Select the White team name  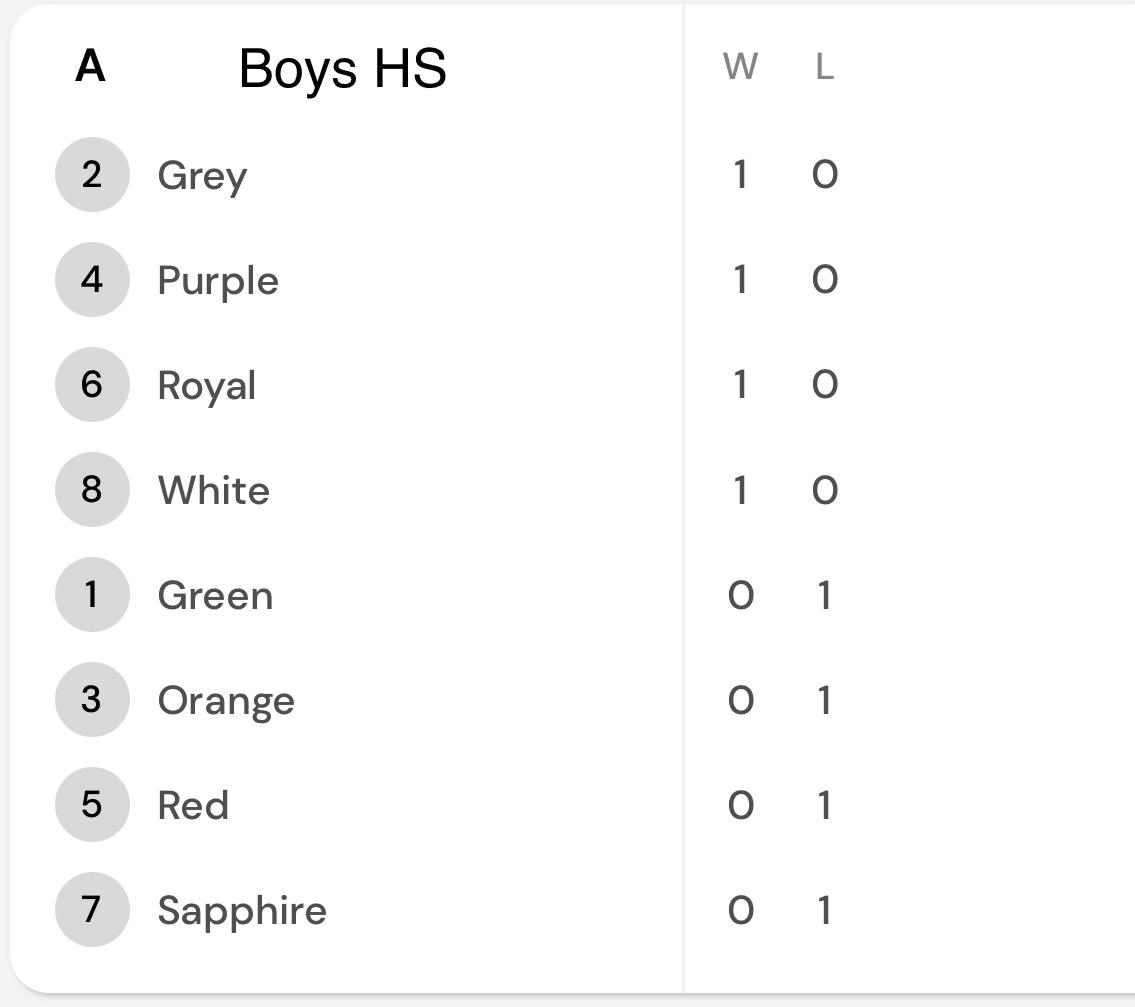214,490
